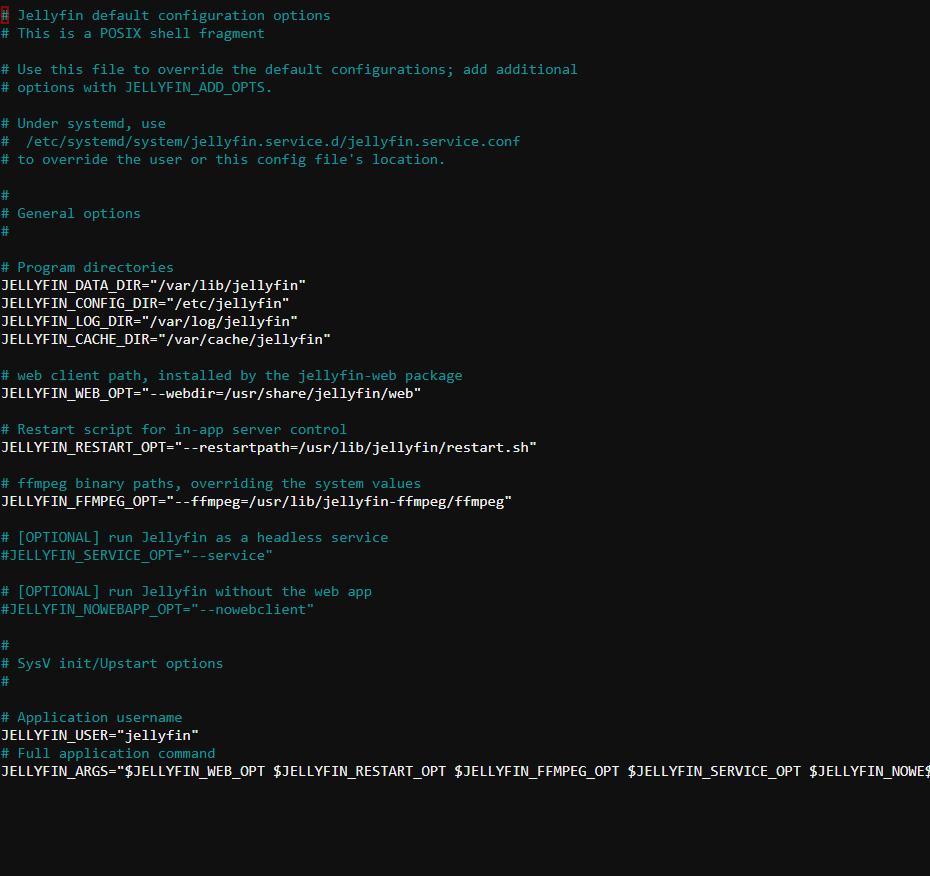Screen dimensions: 930x876
Task: Place cursor on JELLYFIN_CACHE_DIR line
Action: pyautogui.click(x=166, y=339)
